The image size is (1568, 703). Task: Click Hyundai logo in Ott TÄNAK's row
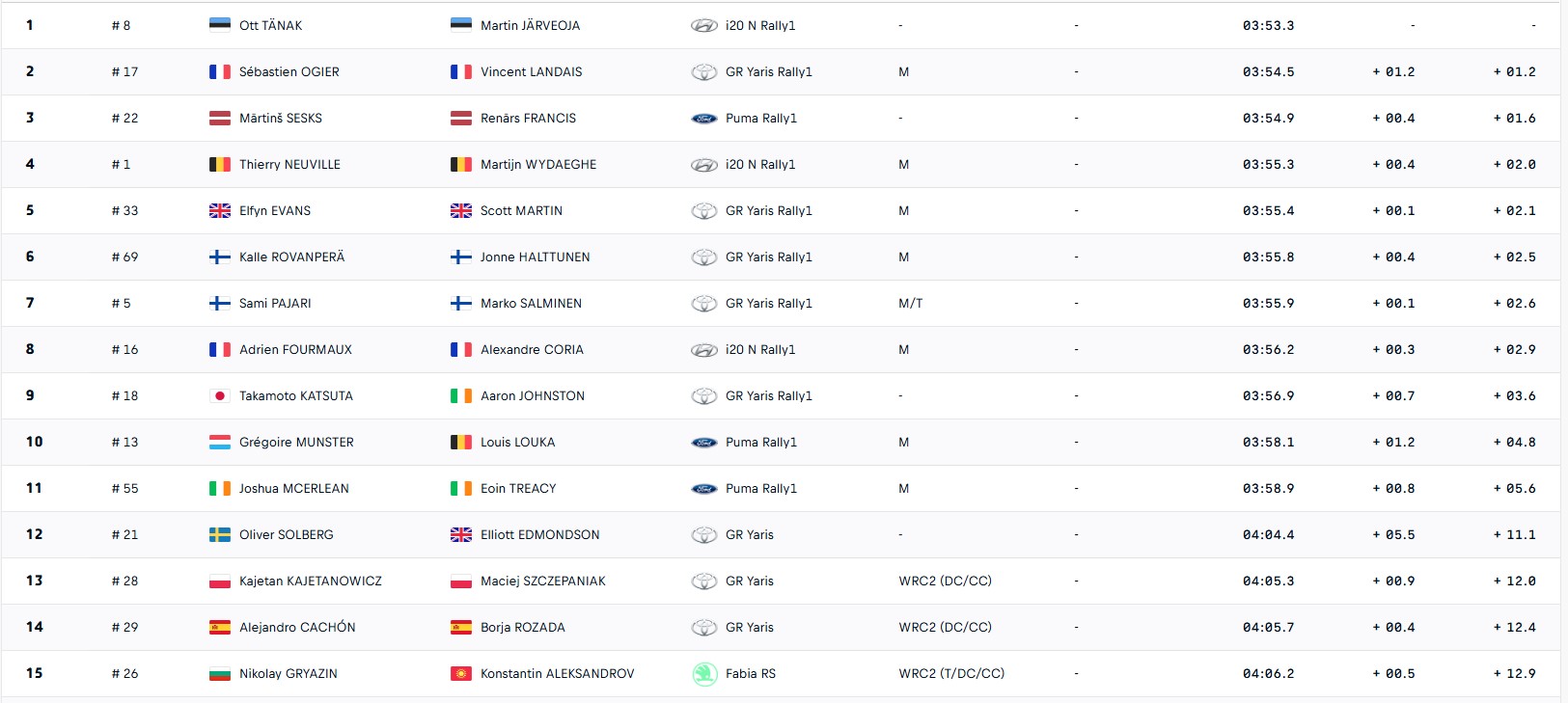[x=704, y=26]
